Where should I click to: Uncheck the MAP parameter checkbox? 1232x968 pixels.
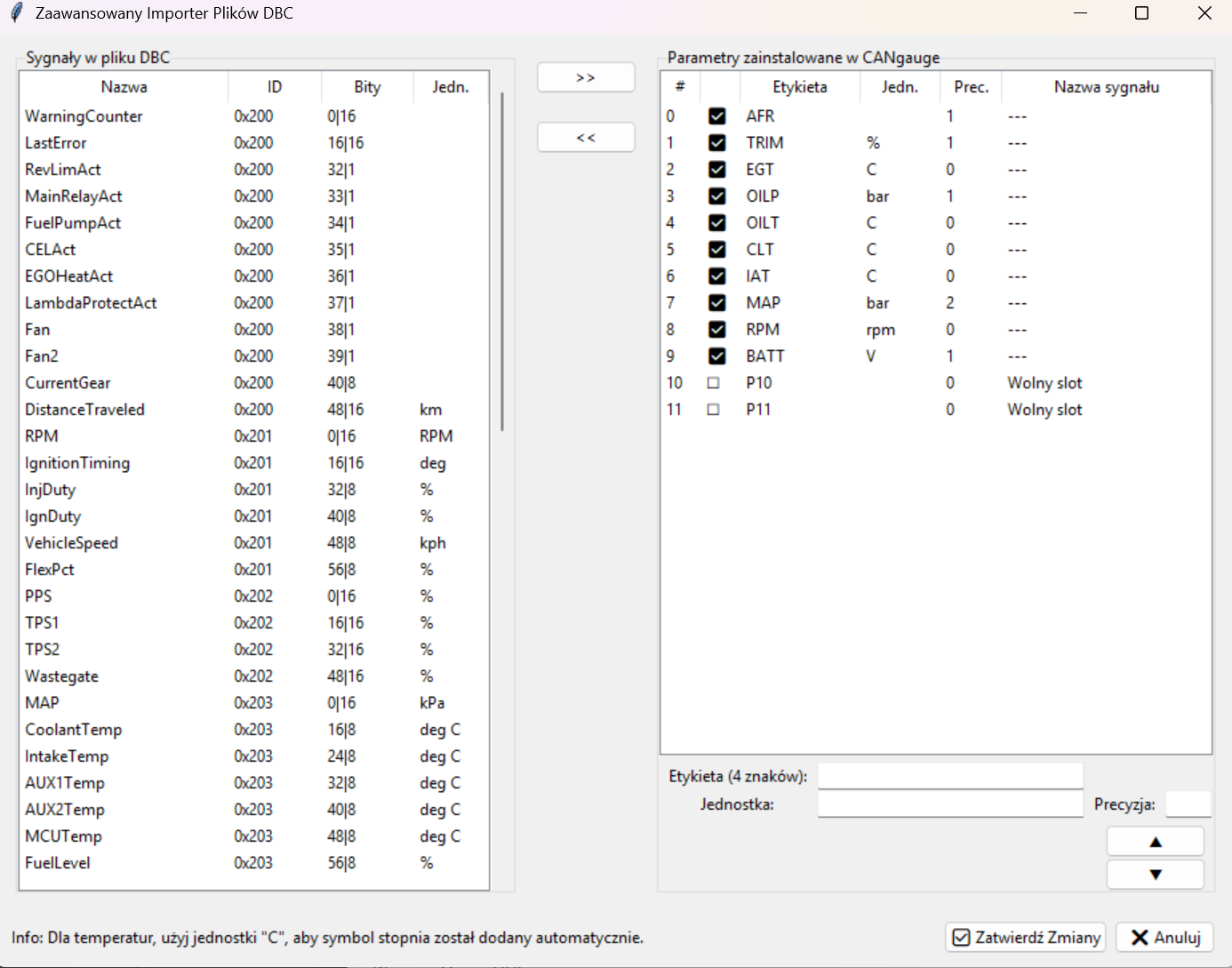717,303
